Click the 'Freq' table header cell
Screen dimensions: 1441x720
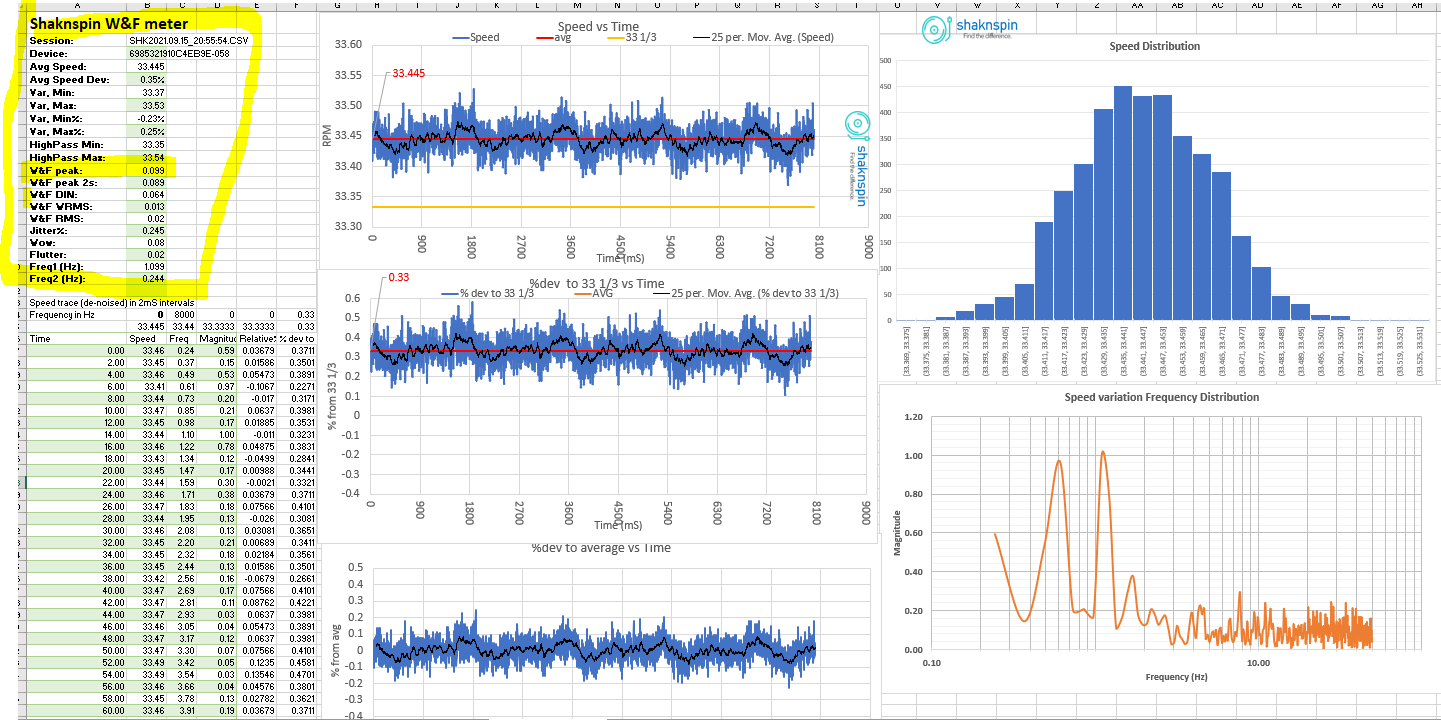tap(182, 338)
